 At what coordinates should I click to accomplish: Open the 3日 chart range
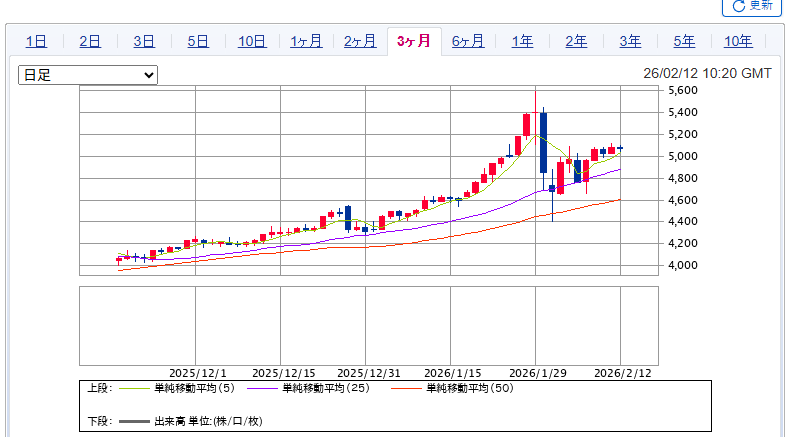tap(144, 41)
